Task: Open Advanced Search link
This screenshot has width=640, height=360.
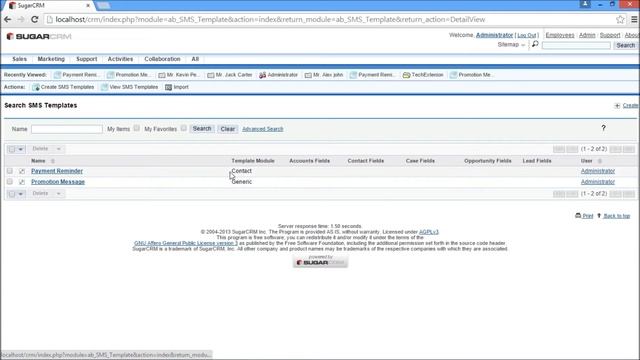Action: click(x=262, y=129)
